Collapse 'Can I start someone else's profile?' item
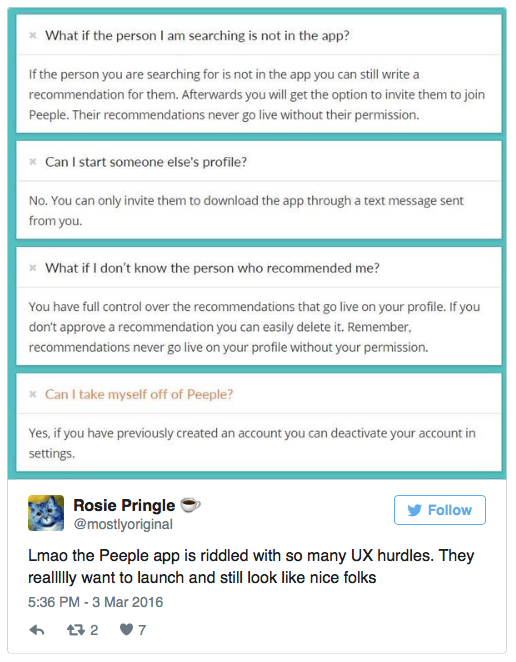This screenshot has width=516, height=662. pyautogui.click(x=33, y=162)
